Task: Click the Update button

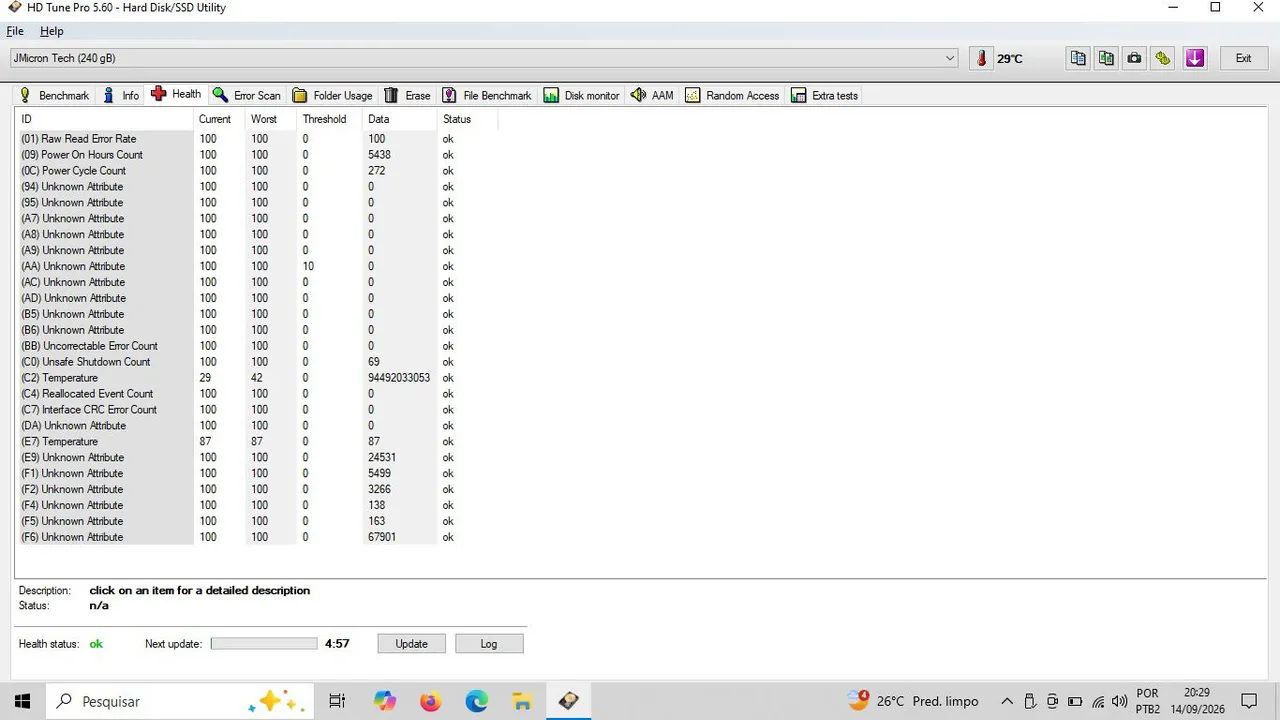Action: [x=411, y=643]
